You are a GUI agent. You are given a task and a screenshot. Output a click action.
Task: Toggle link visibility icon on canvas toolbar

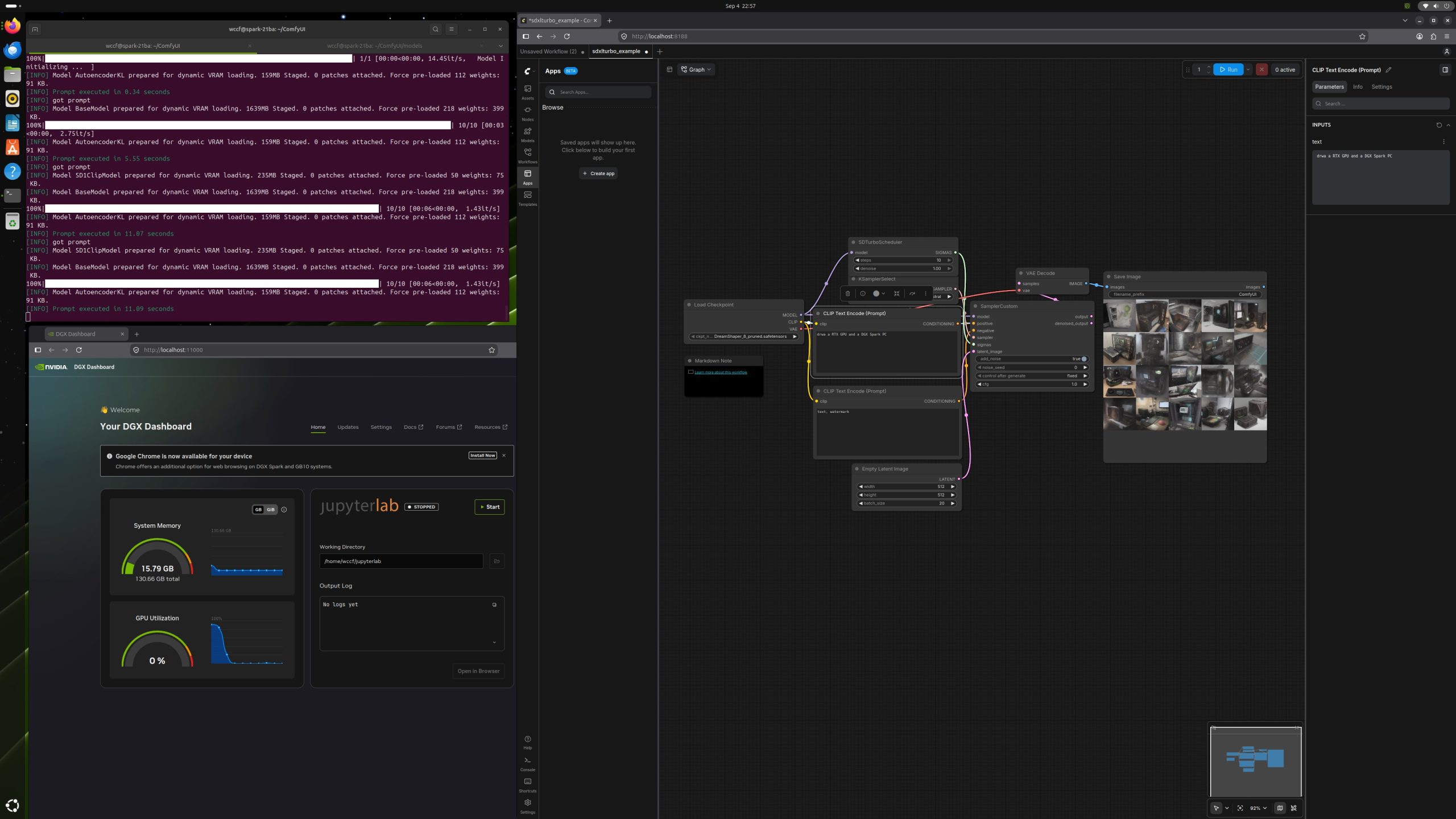coord(1294,808)
